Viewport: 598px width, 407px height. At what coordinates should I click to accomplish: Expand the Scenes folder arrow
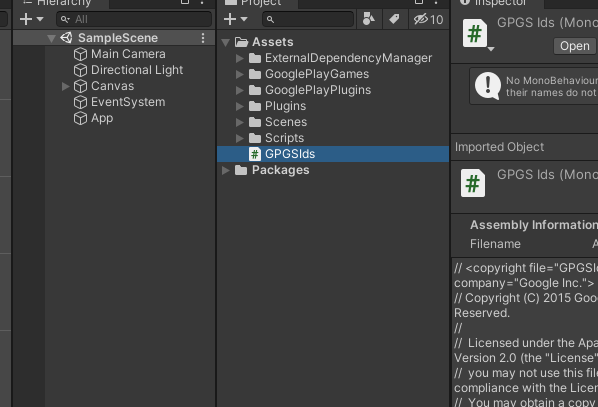pos(240,122)
